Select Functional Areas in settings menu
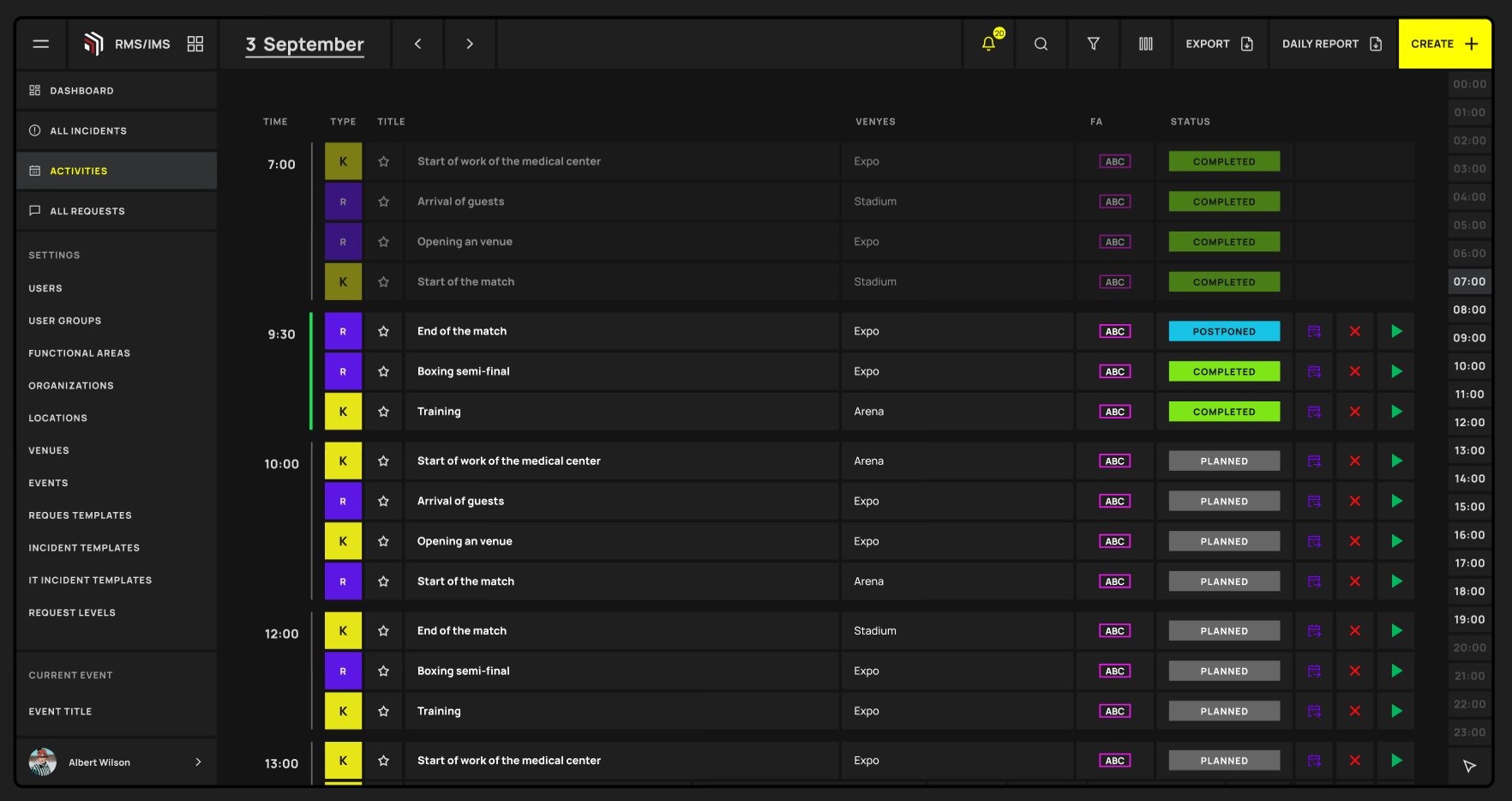The width and height of the screenshot is (1512, 801). point(79,353)
